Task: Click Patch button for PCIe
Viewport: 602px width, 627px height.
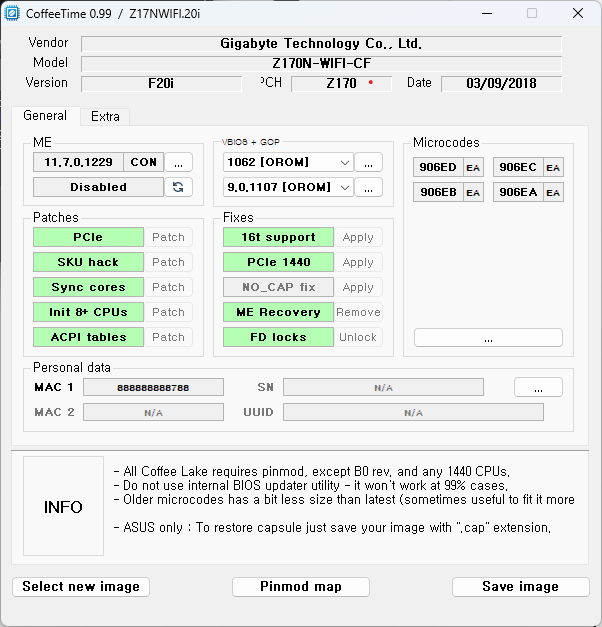Action: click(x=168, y=237)
